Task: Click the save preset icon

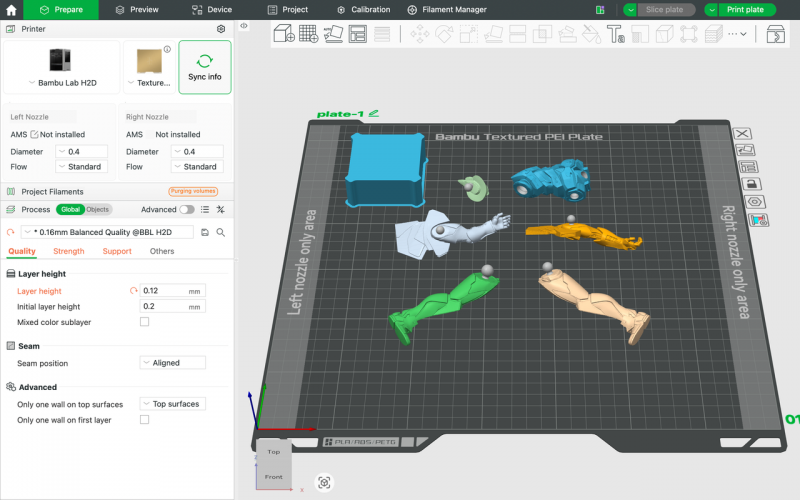Action: [205, 232]
